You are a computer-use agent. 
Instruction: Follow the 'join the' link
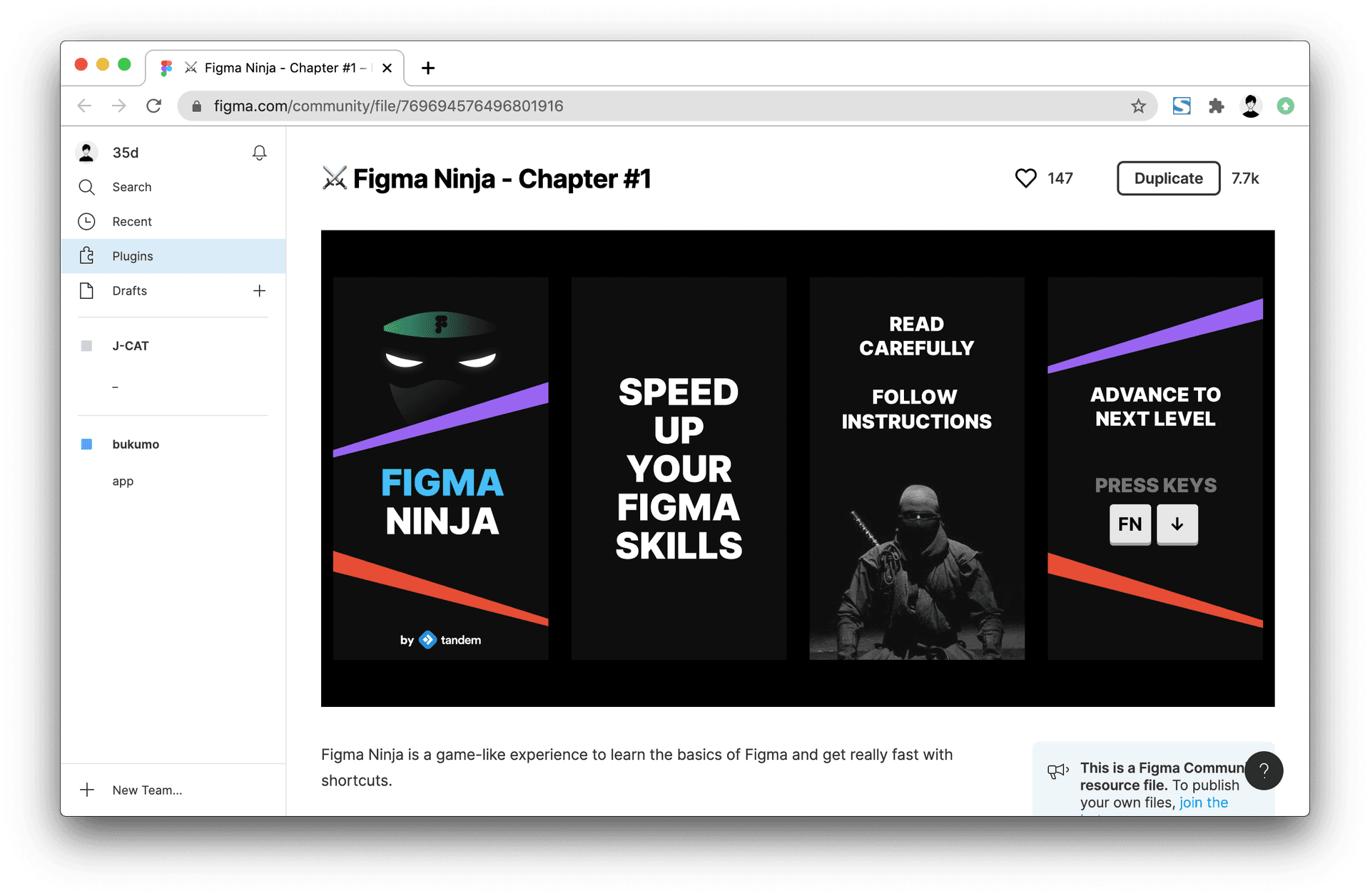1204,803
